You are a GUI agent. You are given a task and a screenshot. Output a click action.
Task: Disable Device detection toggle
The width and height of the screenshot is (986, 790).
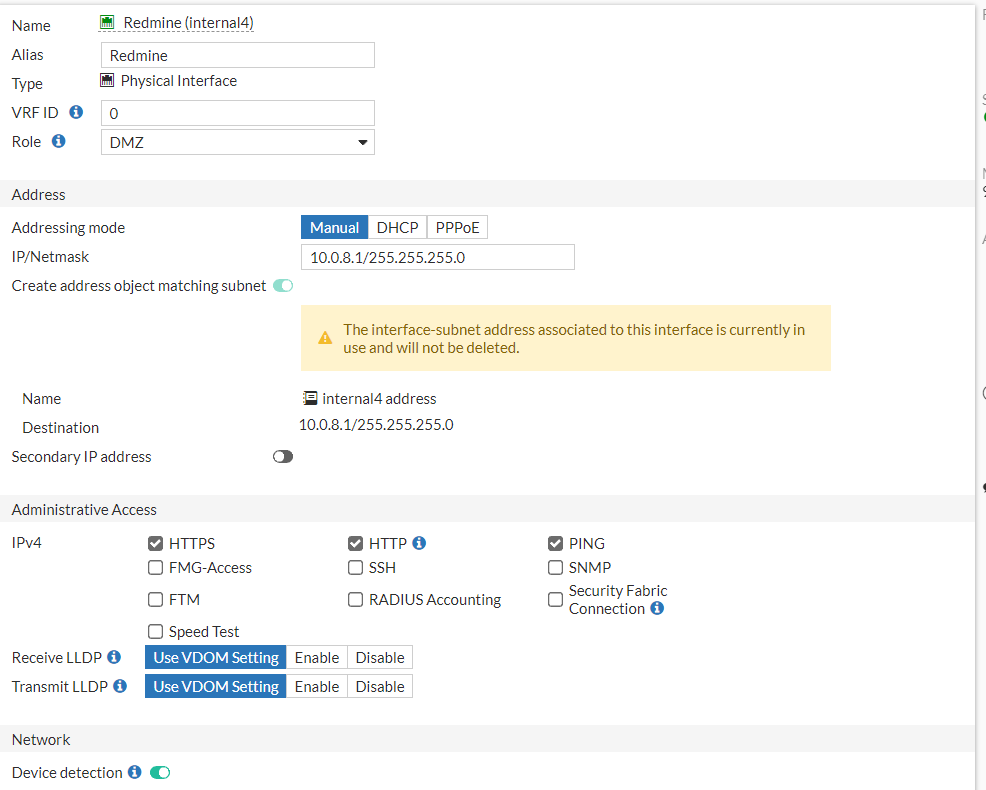click(160, 772)
